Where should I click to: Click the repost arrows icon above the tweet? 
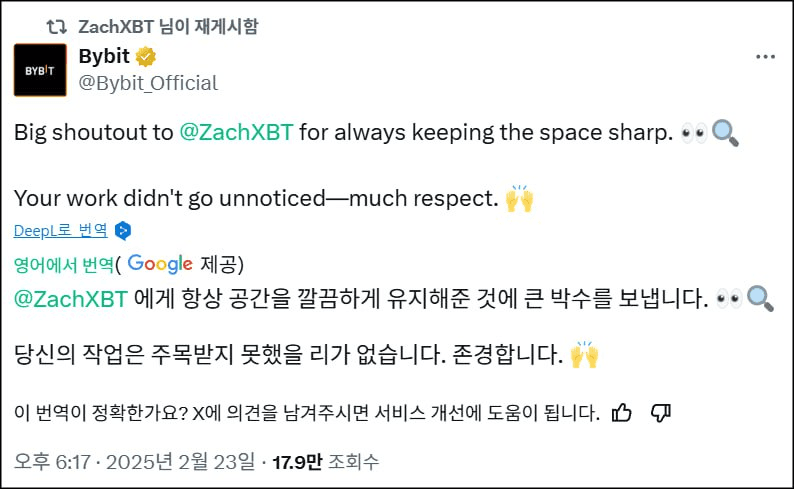coord(56,26)
